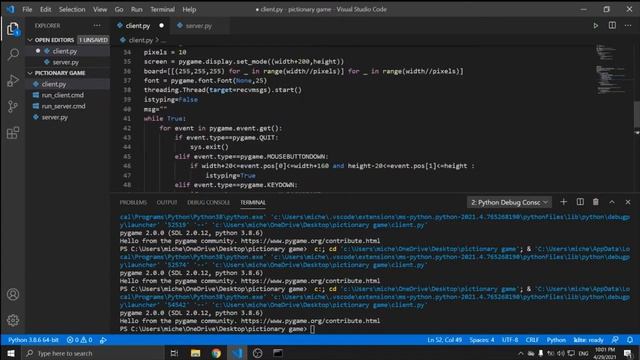
Task: Open the Terminal menu
Action: click(x=162, y=9)
